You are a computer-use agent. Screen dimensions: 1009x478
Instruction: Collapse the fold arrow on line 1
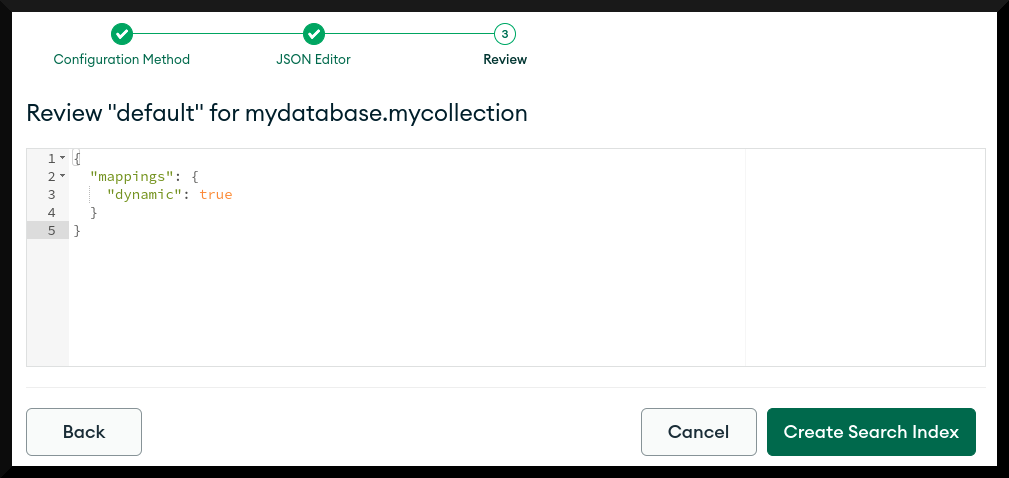63,158
